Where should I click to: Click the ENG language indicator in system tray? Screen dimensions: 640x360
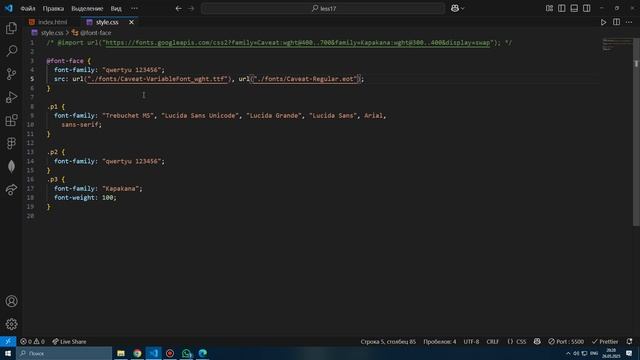[594, 353]
